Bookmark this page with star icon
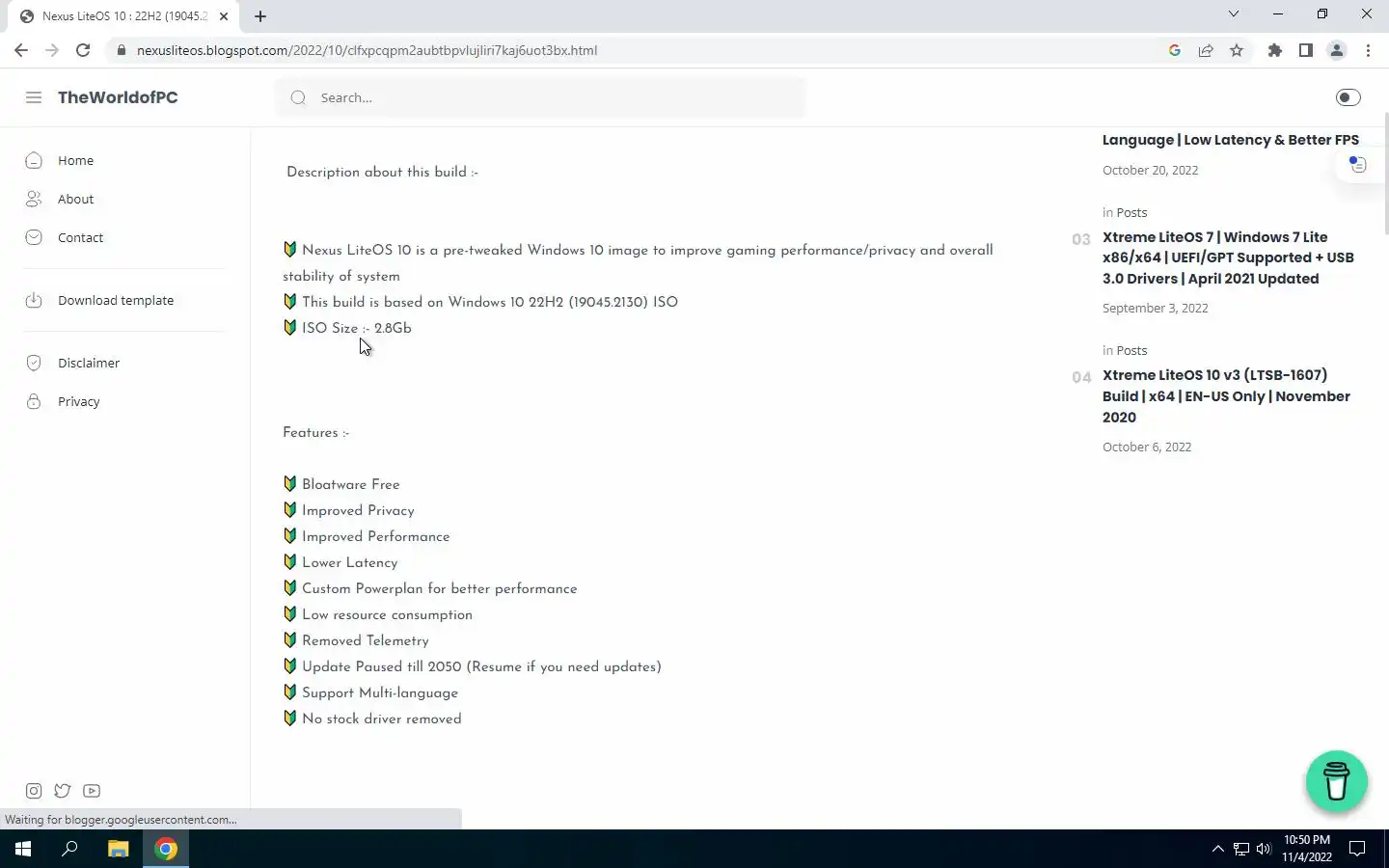The height and width of the screenshot is (868, 1389). (1237, 50)
